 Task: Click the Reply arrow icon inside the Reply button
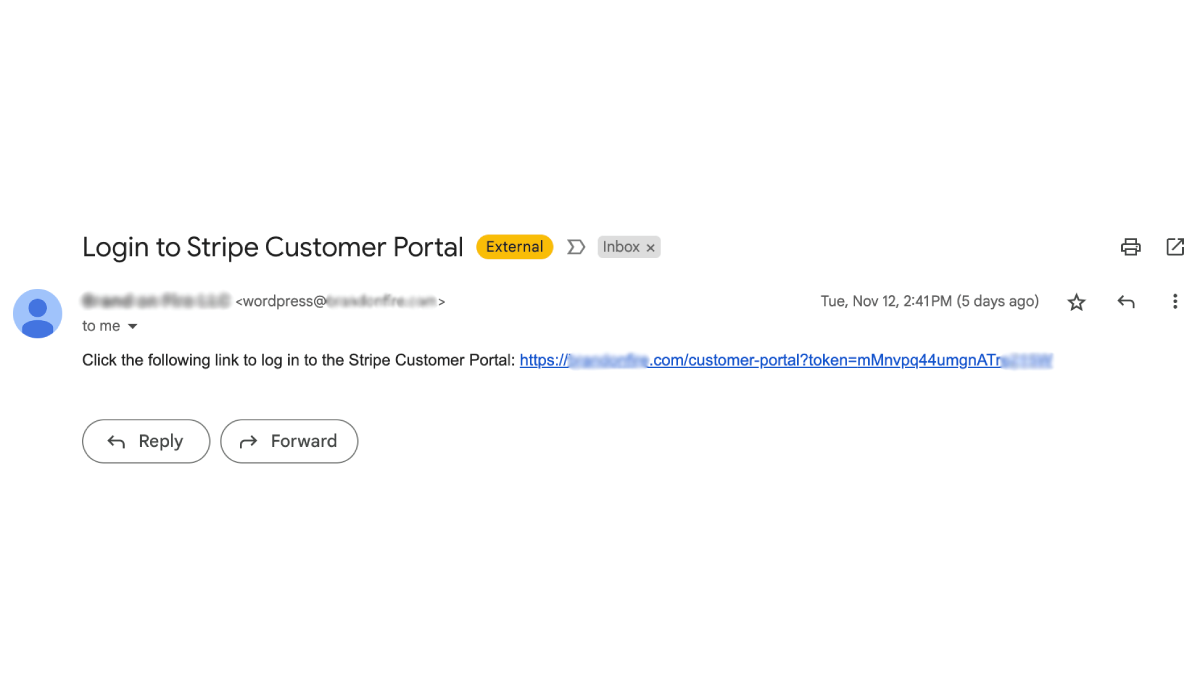pyautogui.click(x=118, y=441)
